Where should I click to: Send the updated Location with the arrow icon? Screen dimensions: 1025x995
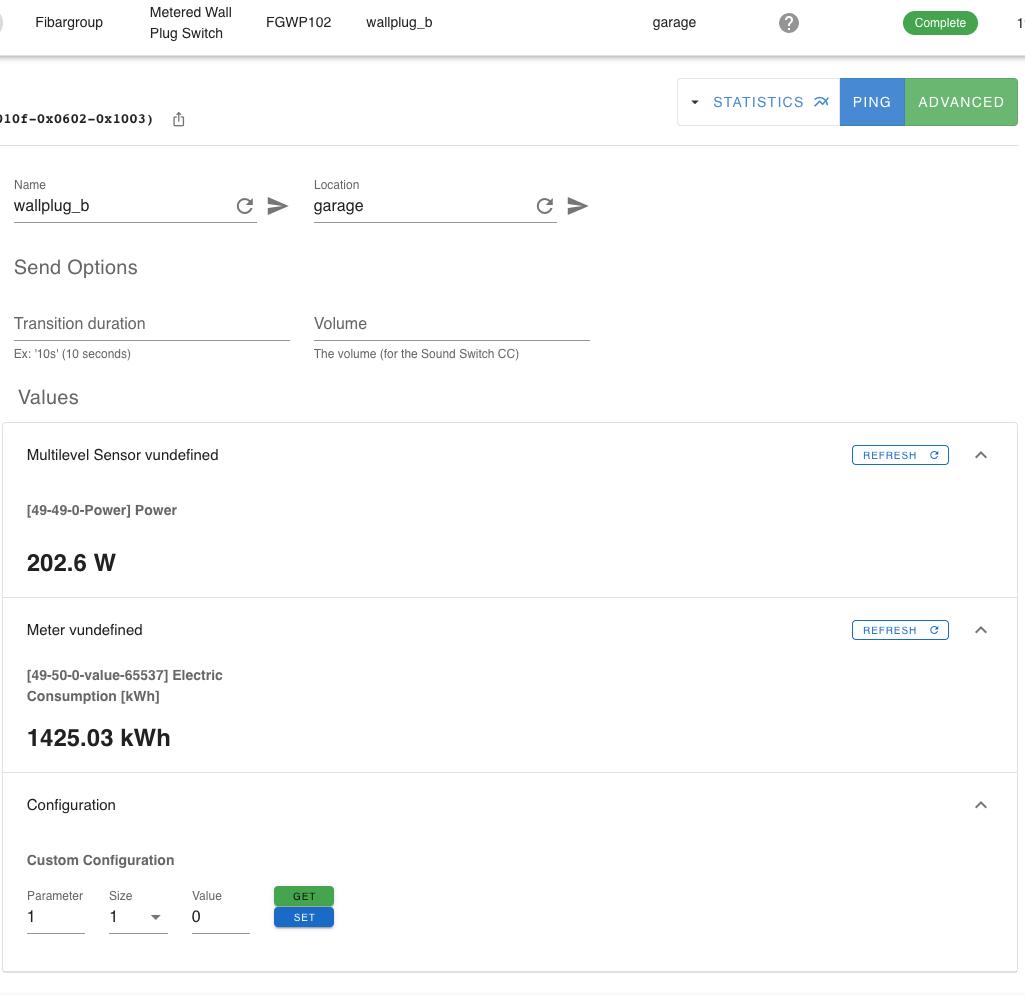(x=578, y=206)
